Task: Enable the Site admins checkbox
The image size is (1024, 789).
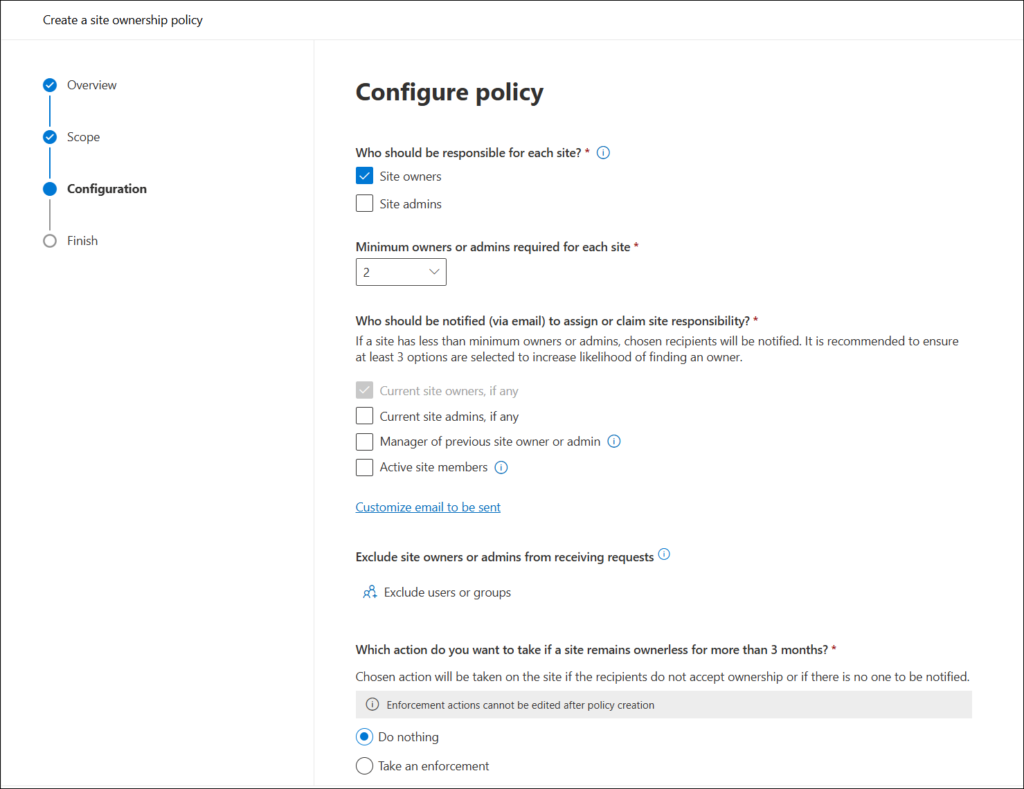Action: (x=365, y=204)
